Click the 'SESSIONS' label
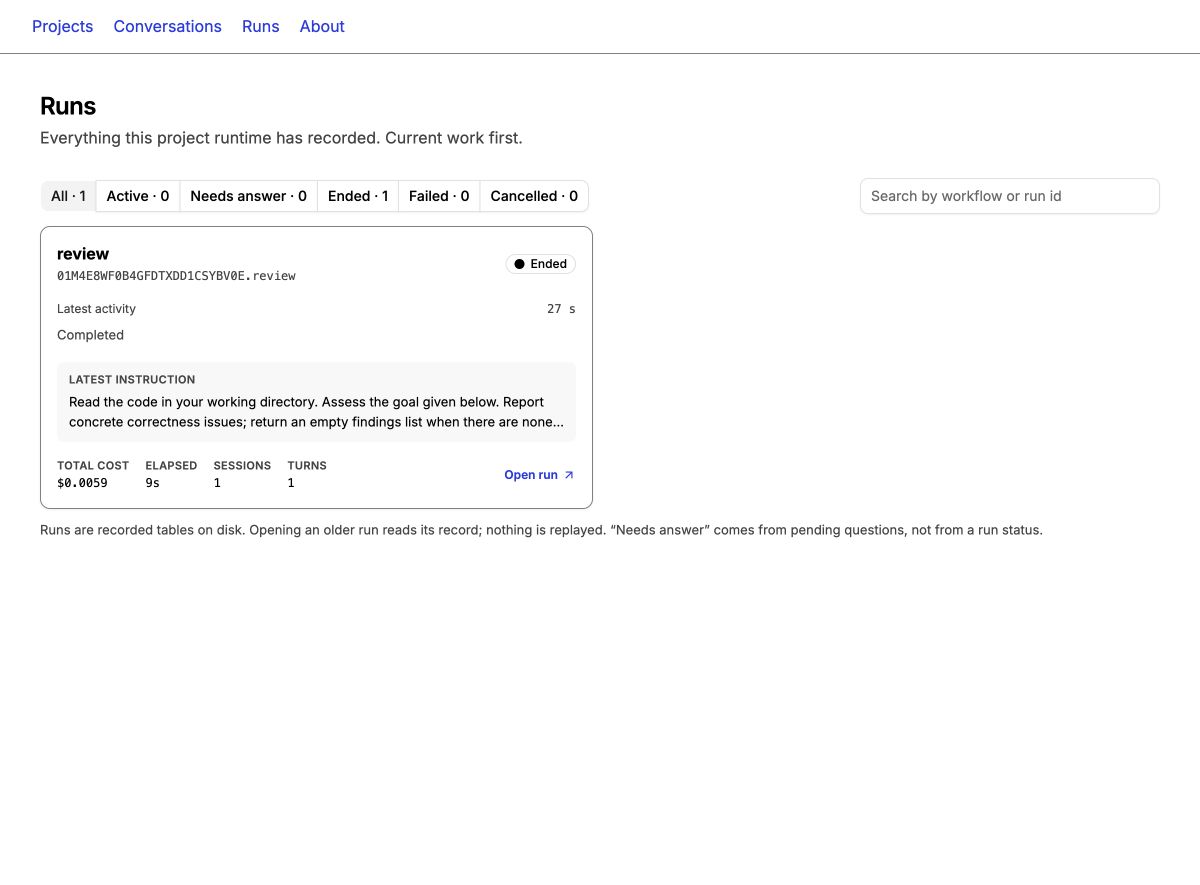 tap(242, 465)
